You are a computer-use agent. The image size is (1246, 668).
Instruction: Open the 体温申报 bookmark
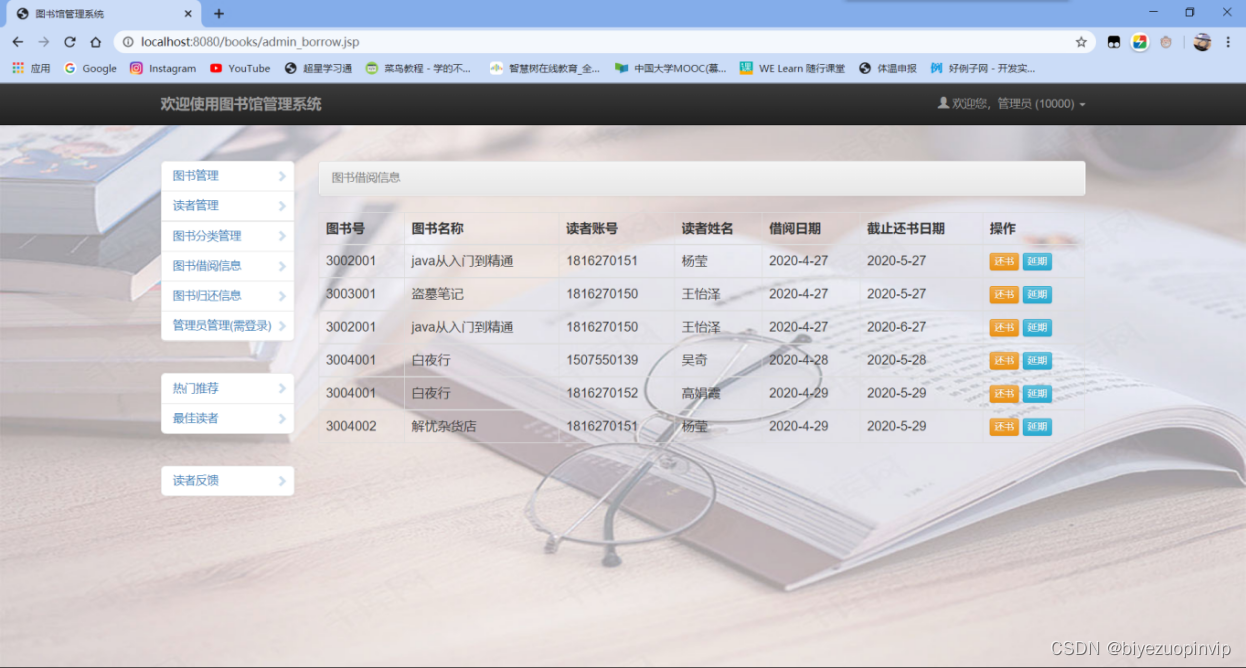point(890,68)
